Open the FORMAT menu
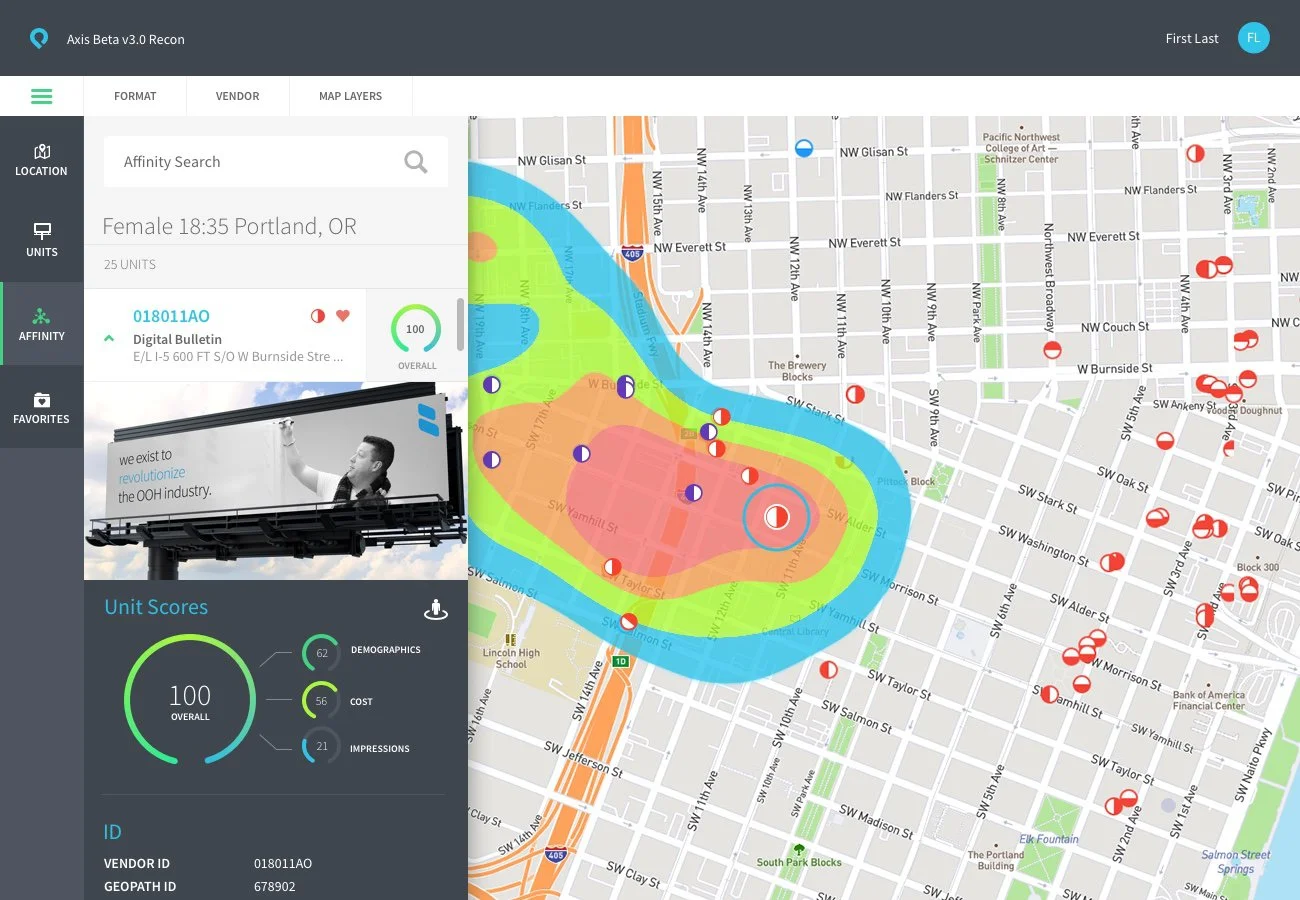This screenshot has height=900, width=1300. (135, 96)
